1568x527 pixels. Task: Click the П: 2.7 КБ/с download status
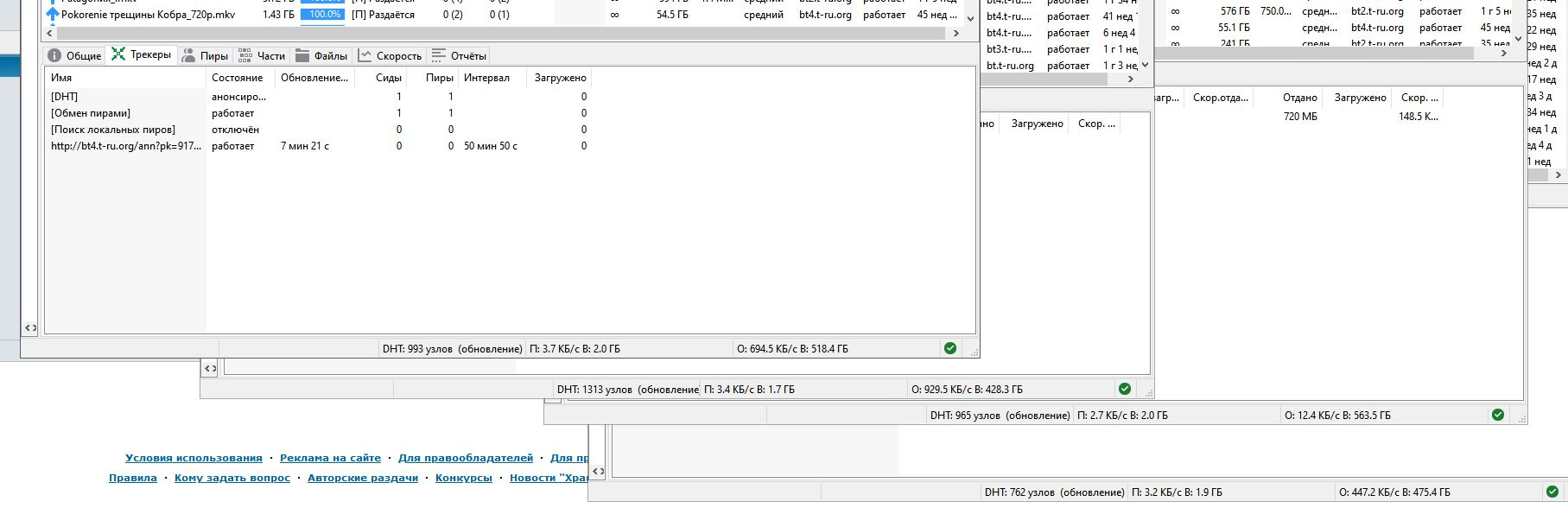tap(1122, 416)
